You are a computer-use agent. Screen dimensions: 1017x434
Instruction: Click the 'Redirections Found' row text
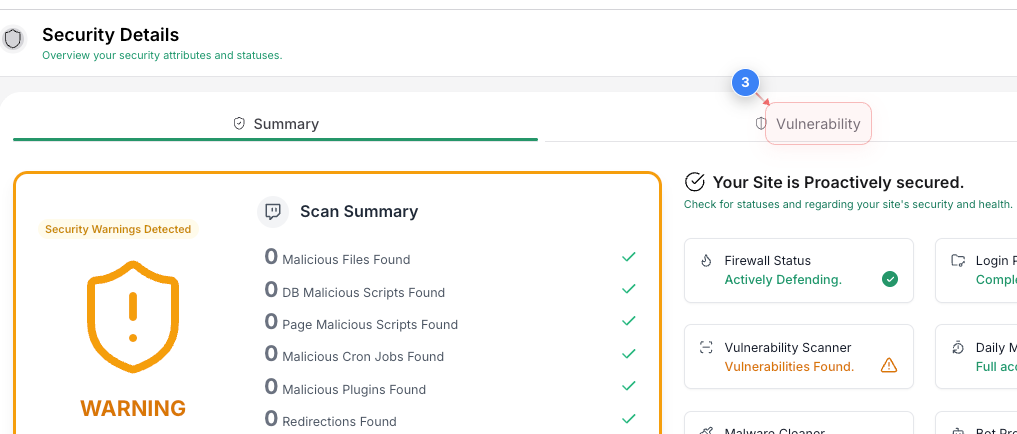[x=339, y=422]
